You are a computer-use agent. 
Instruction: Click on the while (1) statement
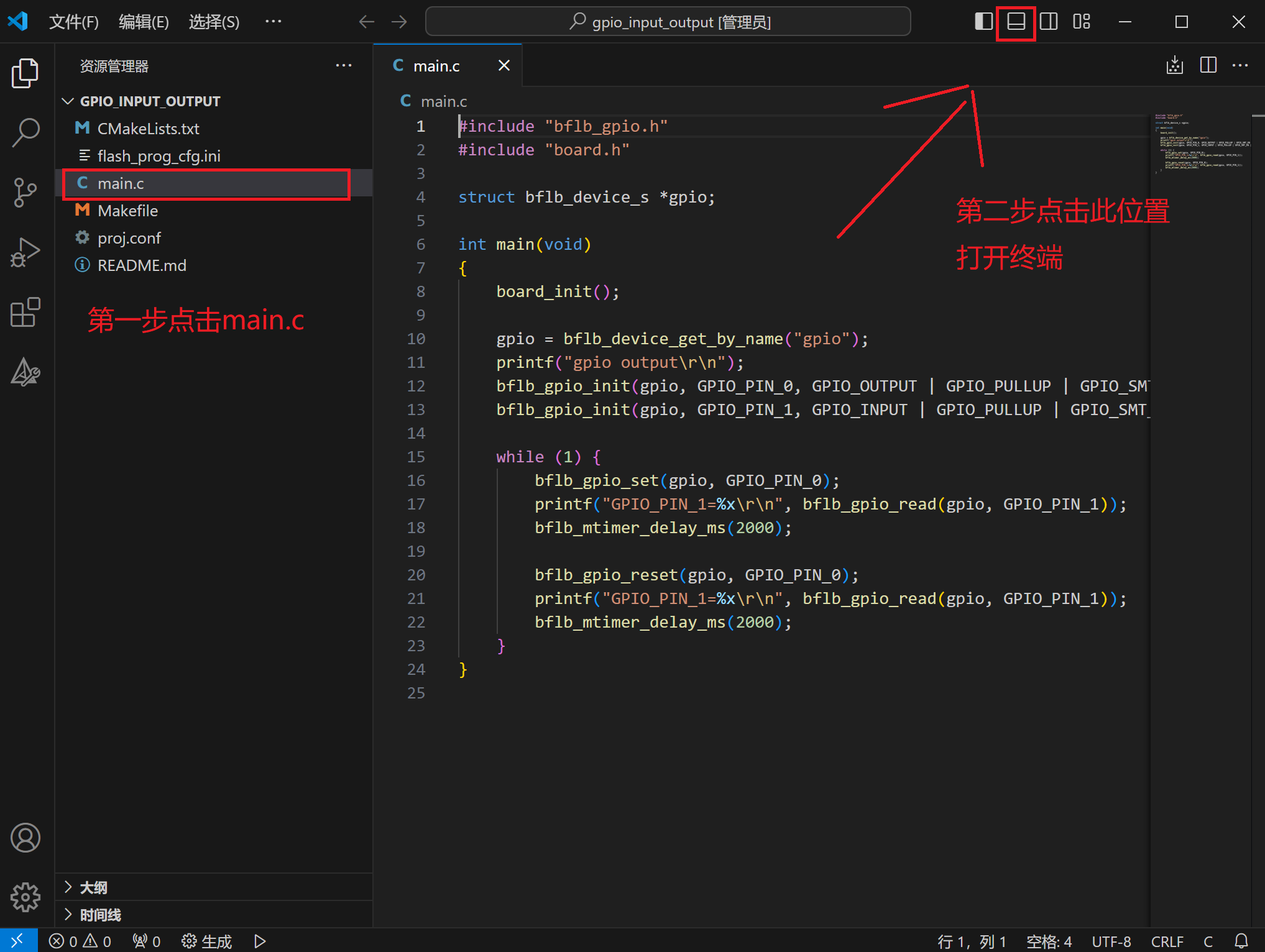(548, 457)
